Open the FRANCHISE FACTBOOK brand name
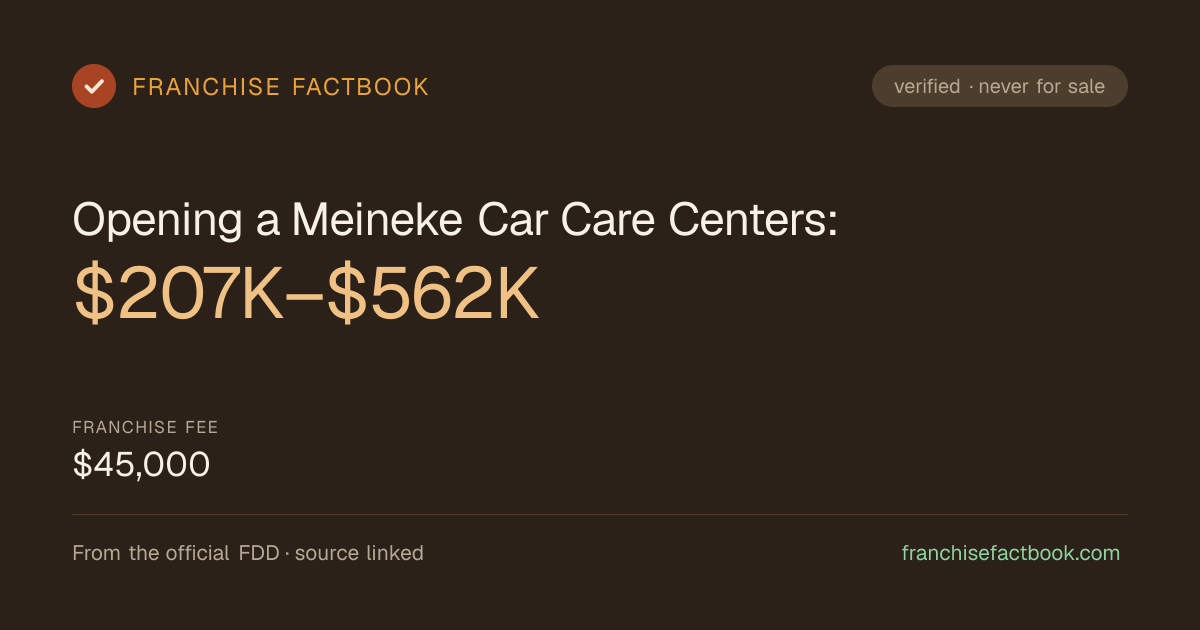 [281, 87]
